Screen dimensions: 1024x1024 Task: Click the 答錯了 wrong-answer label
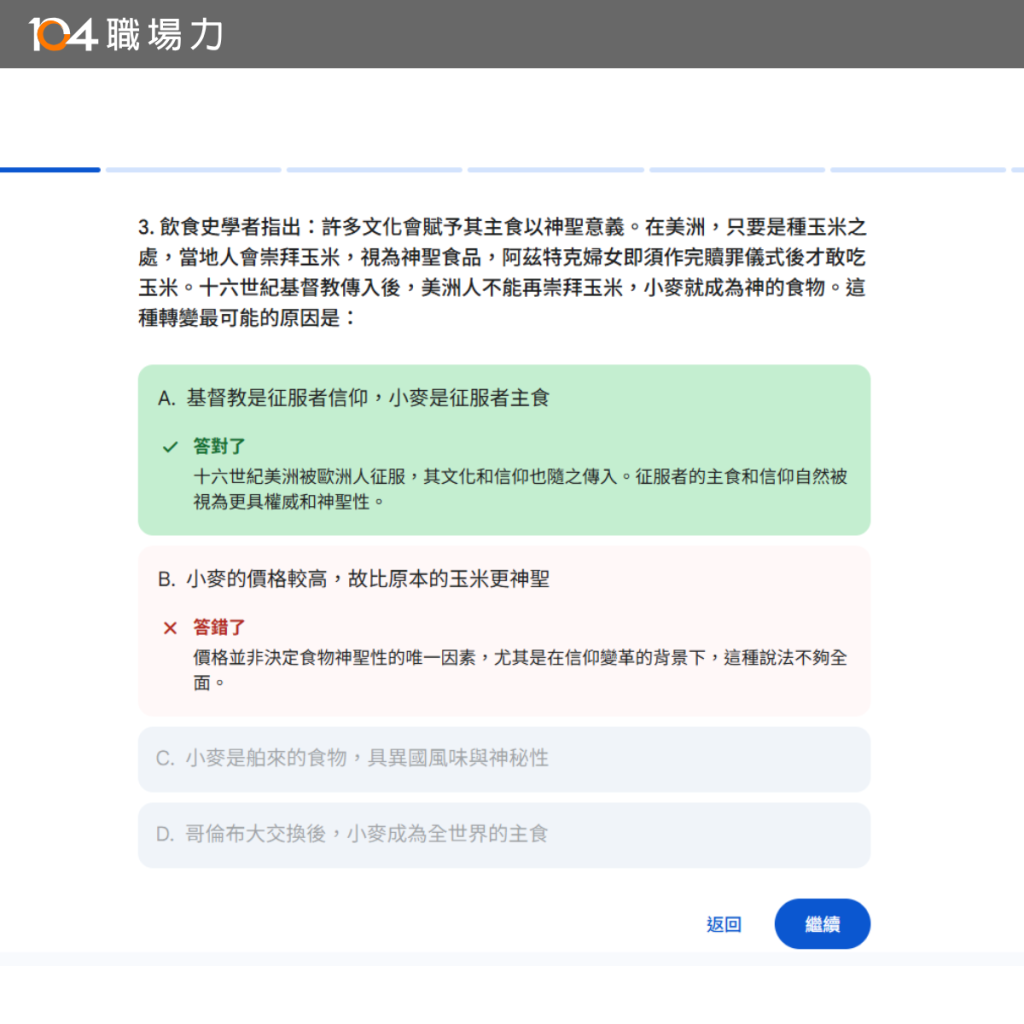(219, 628)
